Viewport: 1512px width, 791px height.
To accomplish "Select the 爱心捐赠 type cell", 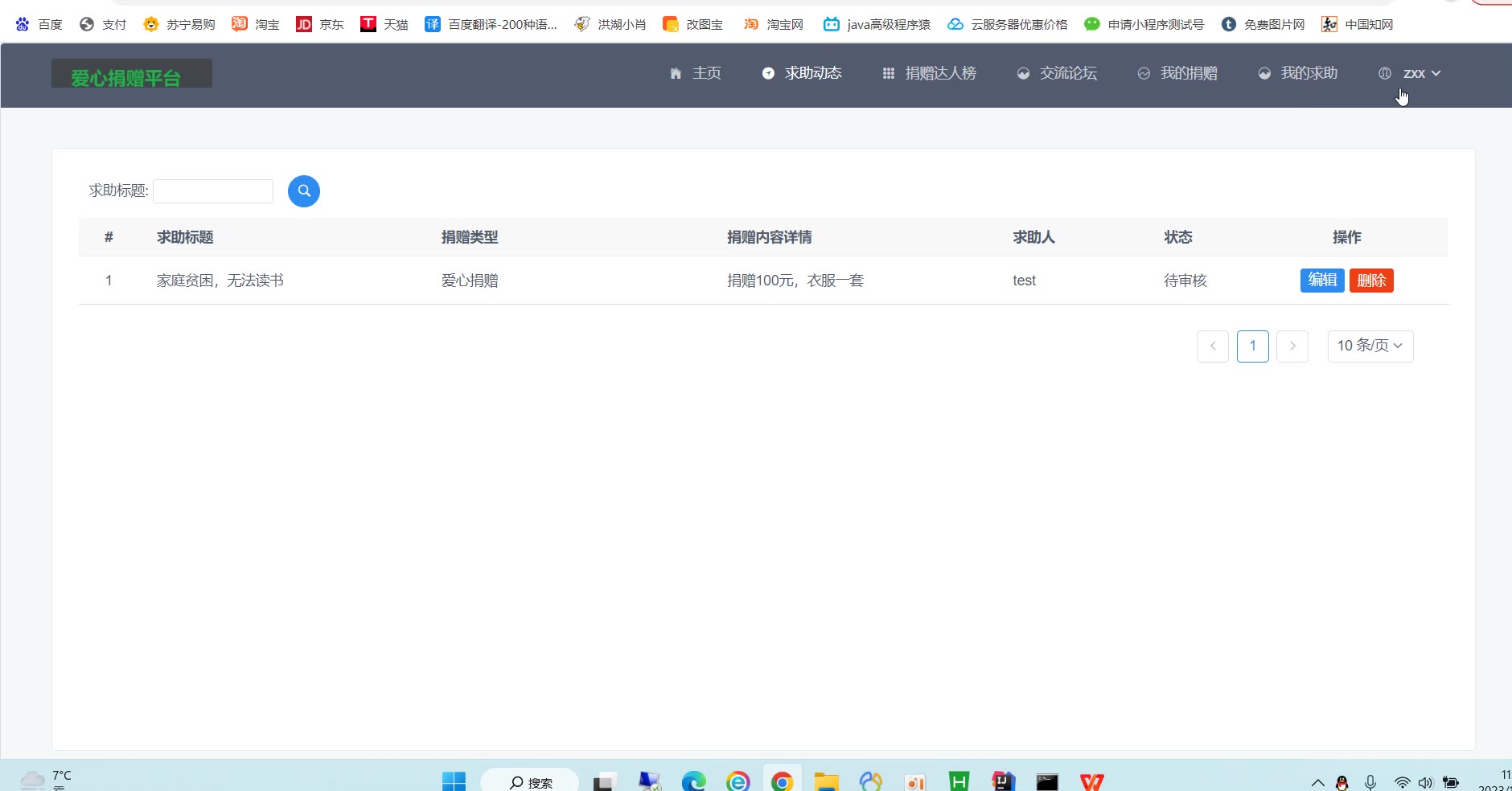I will (x=470, y=281).
